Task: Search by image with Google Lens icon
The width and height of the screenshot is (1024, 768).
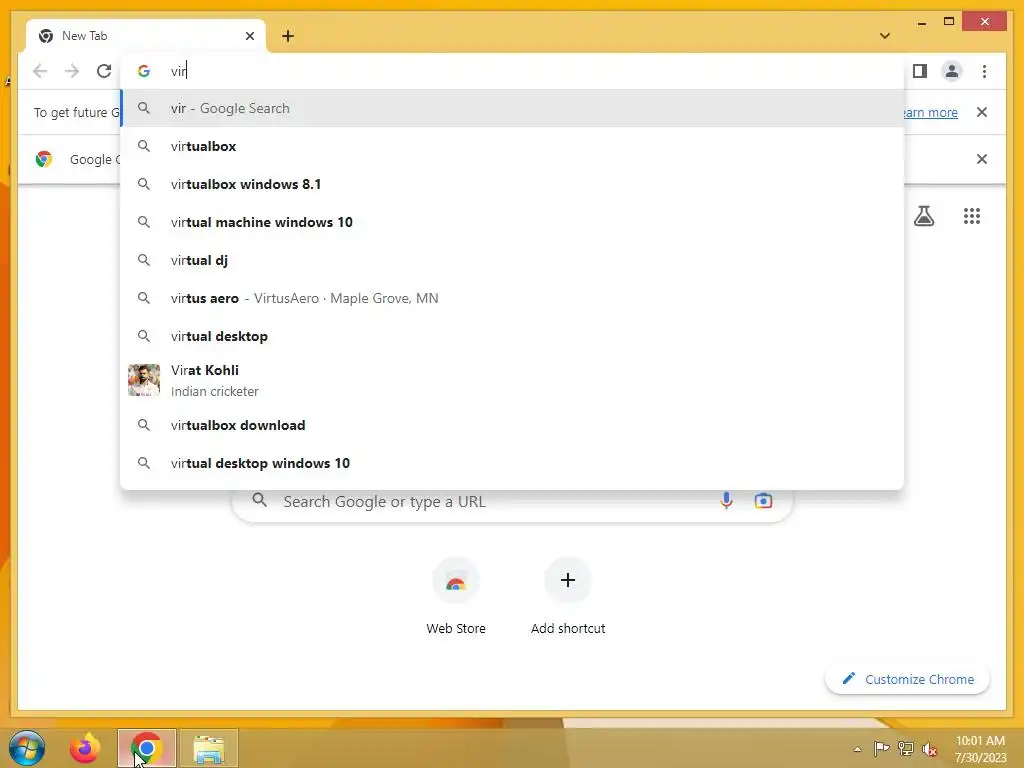Action: [763, 501]
